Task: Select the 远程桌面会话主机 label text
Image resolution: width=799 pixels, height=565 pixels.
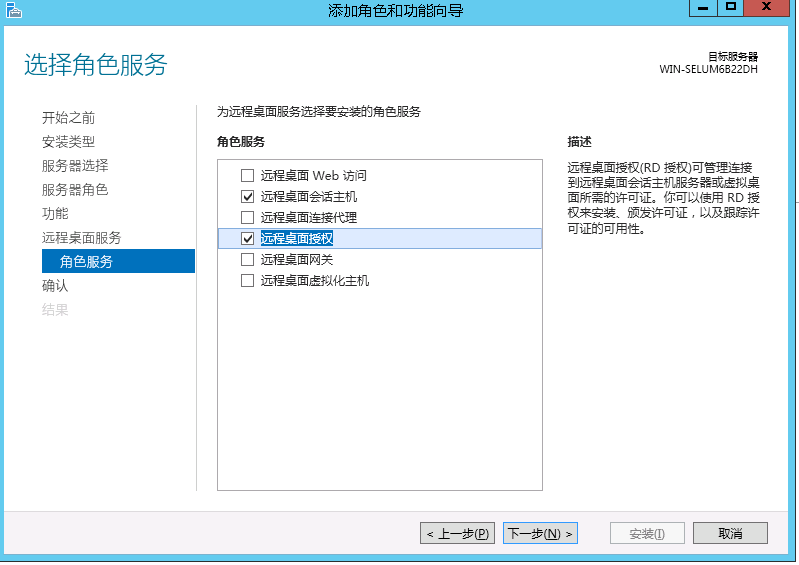Action: (x=309, y=197)
